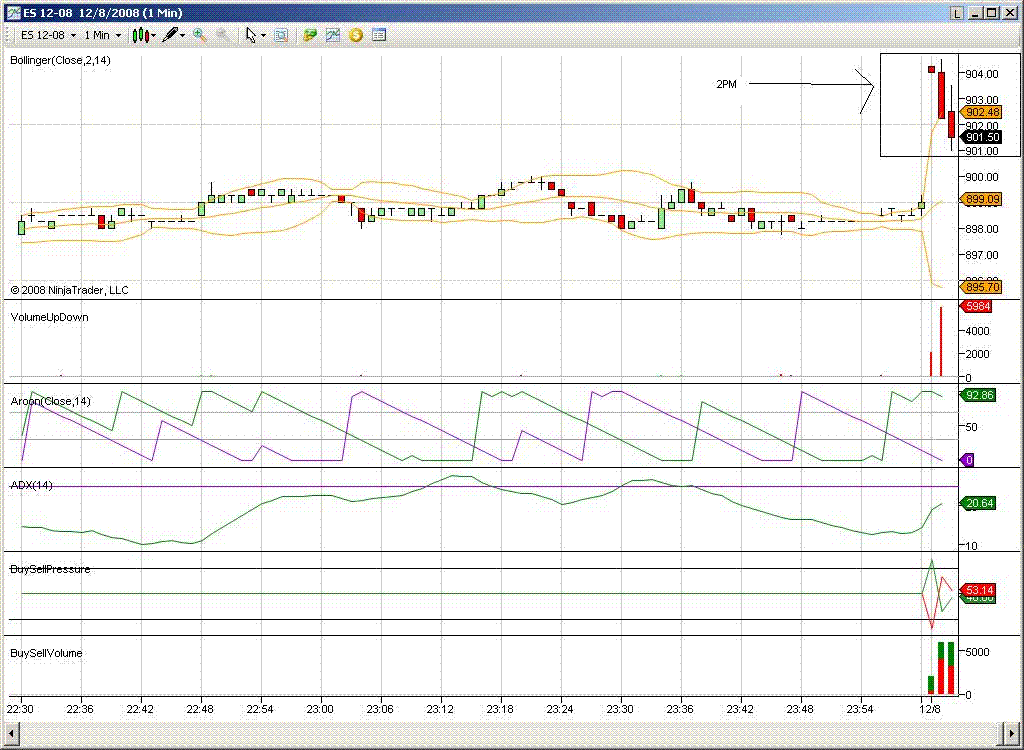Viewport: 1024px width, 750px height.
Task: Click the 23:36 time axis label
Action: pos(680,709)
